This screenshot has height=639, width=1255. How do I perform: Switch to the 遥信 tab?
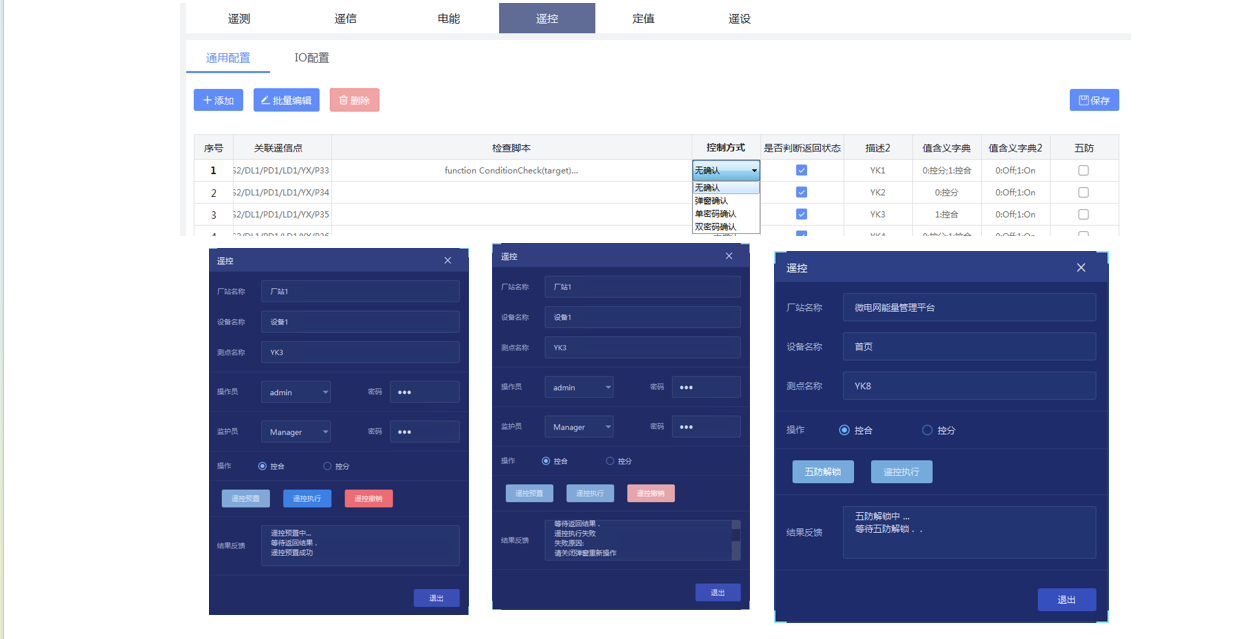pyautogui.click(x=345, y=18)
